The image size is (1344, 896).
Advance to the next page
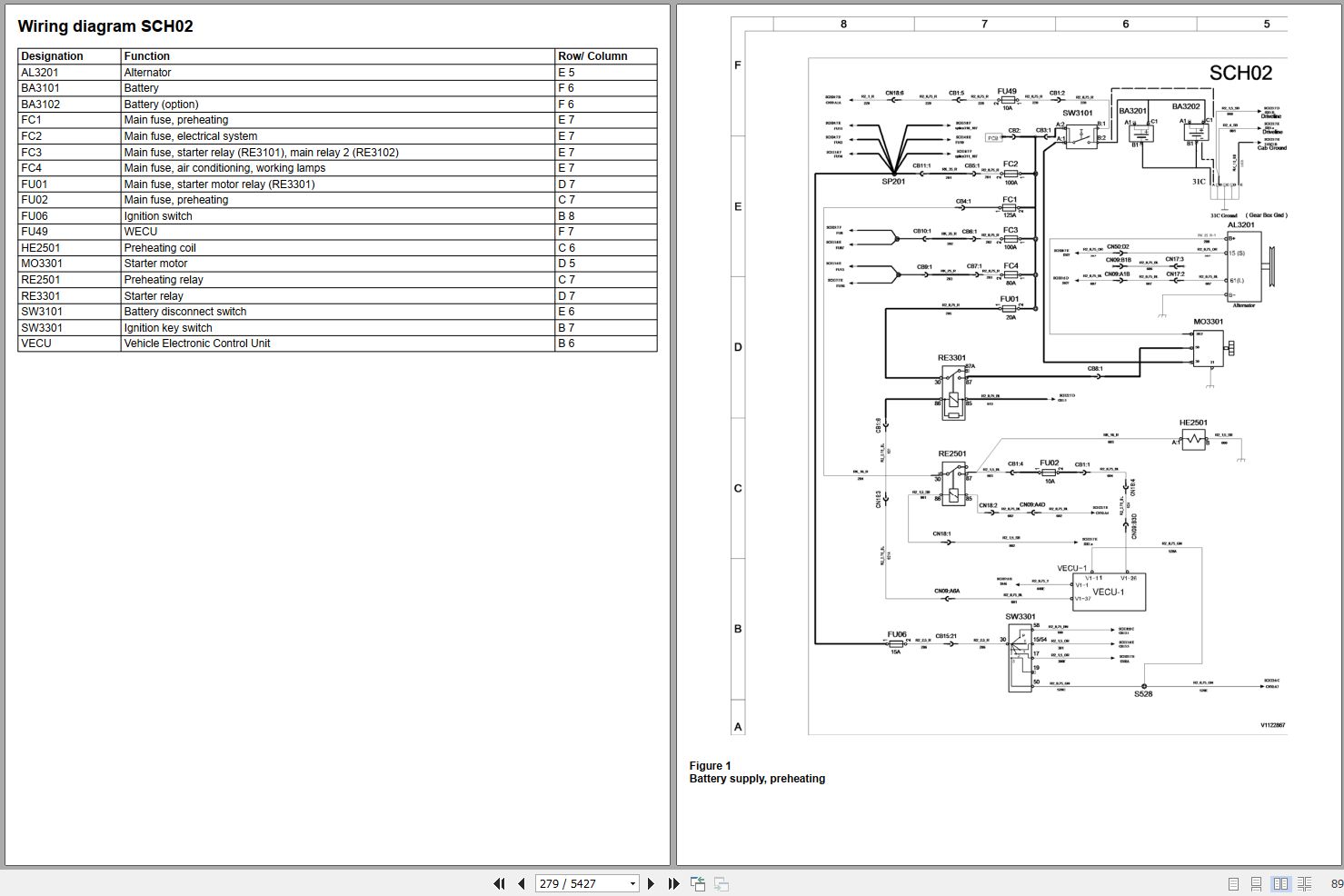pos(651,882)
